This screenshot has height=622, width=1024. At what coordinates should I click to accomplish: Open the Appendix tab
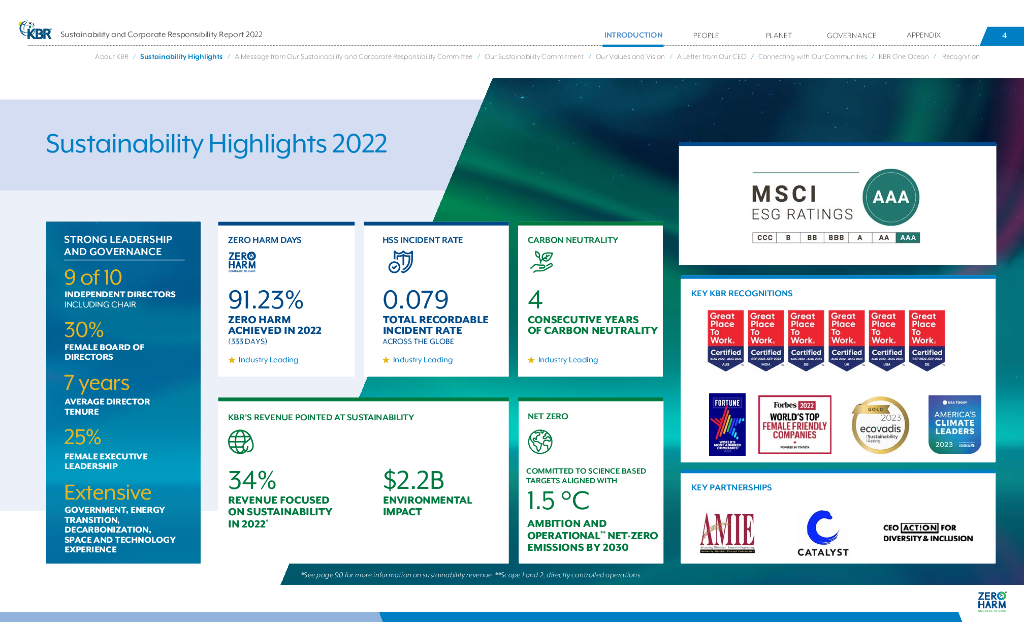(923, 35)
